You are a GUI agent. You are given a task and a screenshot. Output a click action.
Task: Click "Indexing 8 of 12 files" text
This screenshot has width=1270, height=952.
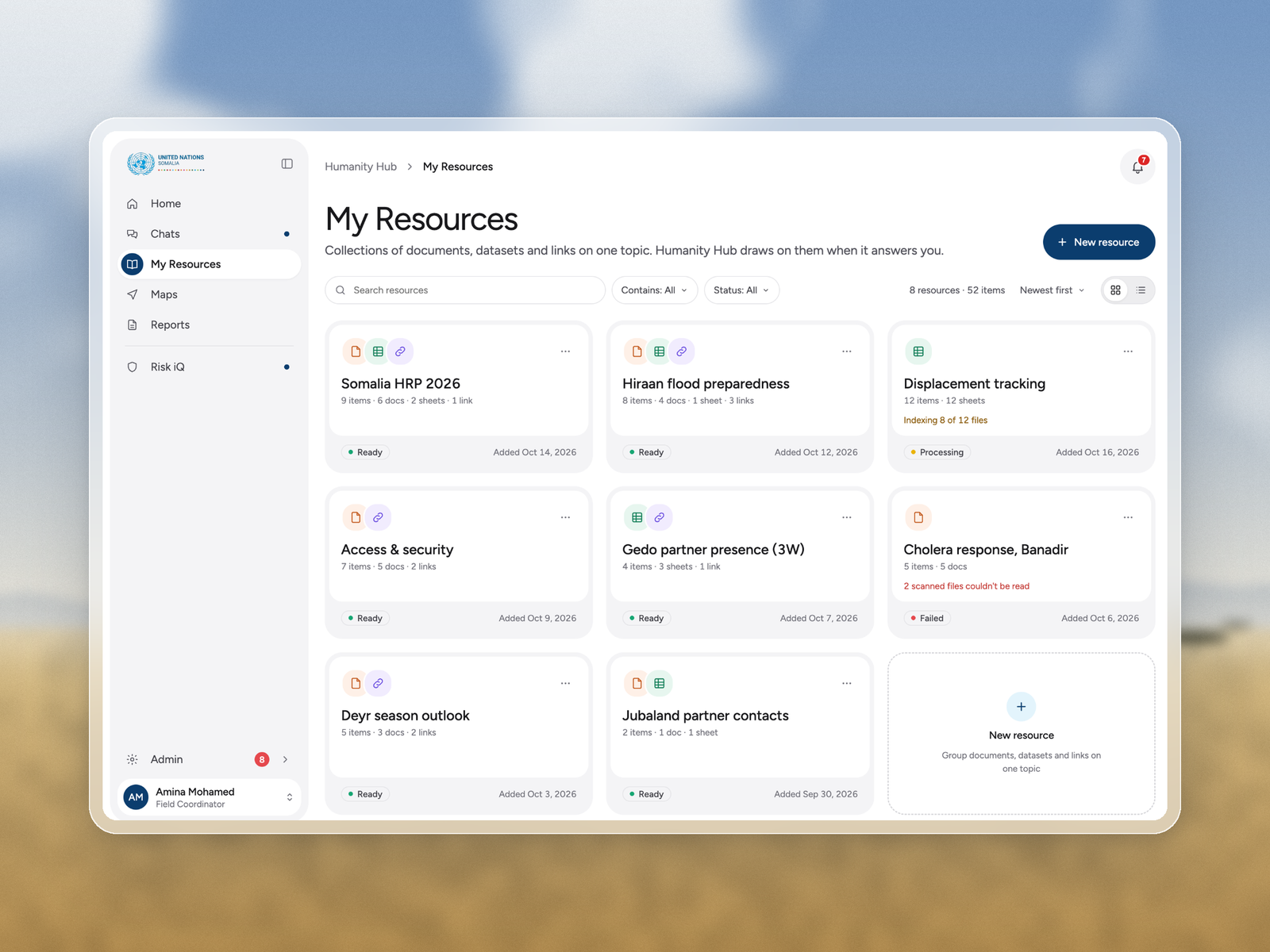(945, 420)
